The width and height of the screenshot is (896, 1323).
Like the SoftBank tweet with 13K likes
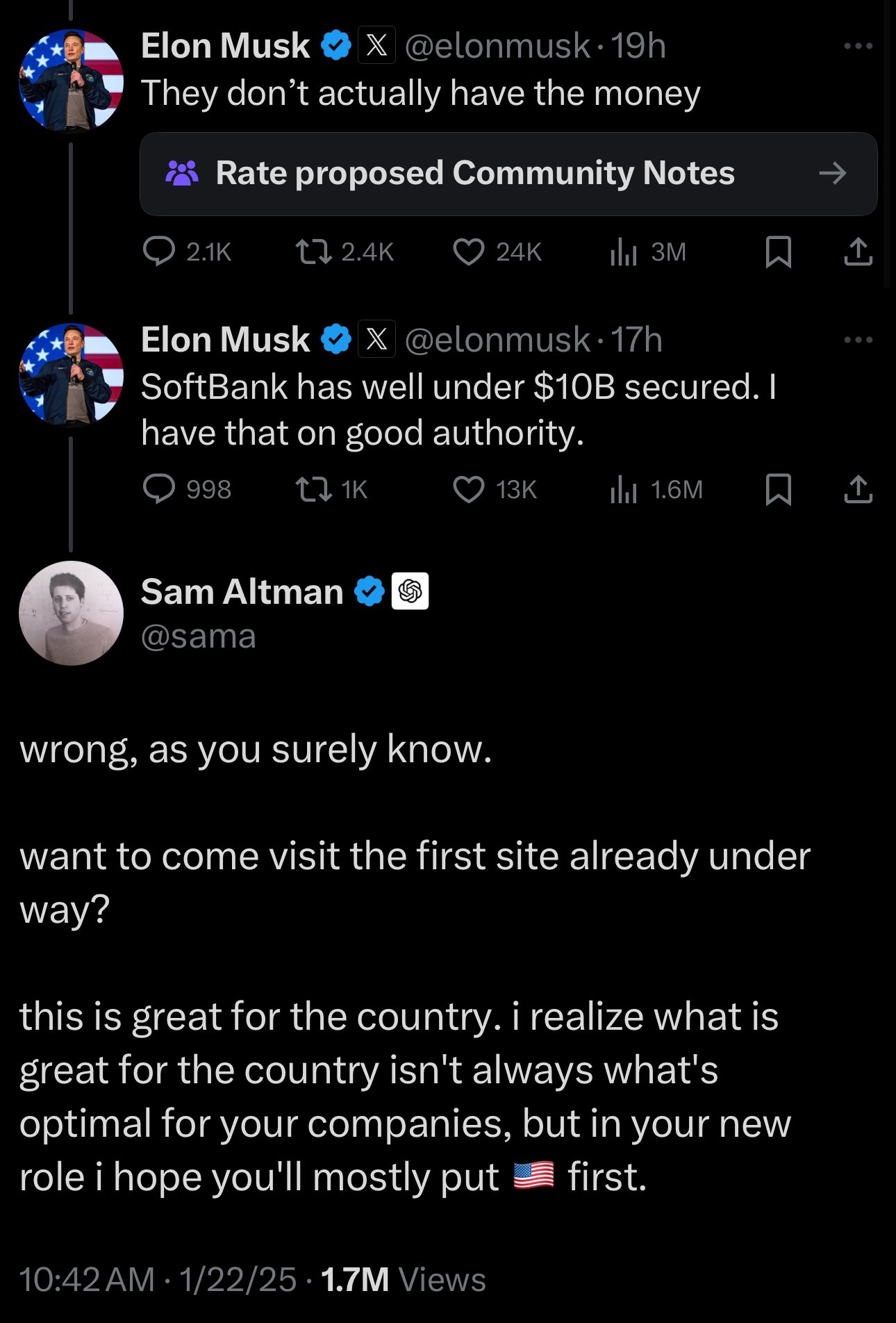[469, 489]
